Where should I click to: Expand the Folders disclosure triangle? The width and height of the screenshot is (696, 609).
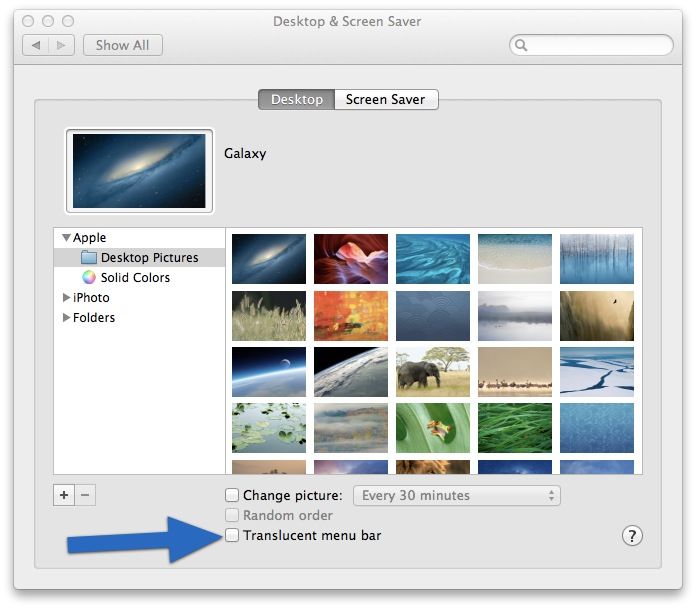point(66,318)
